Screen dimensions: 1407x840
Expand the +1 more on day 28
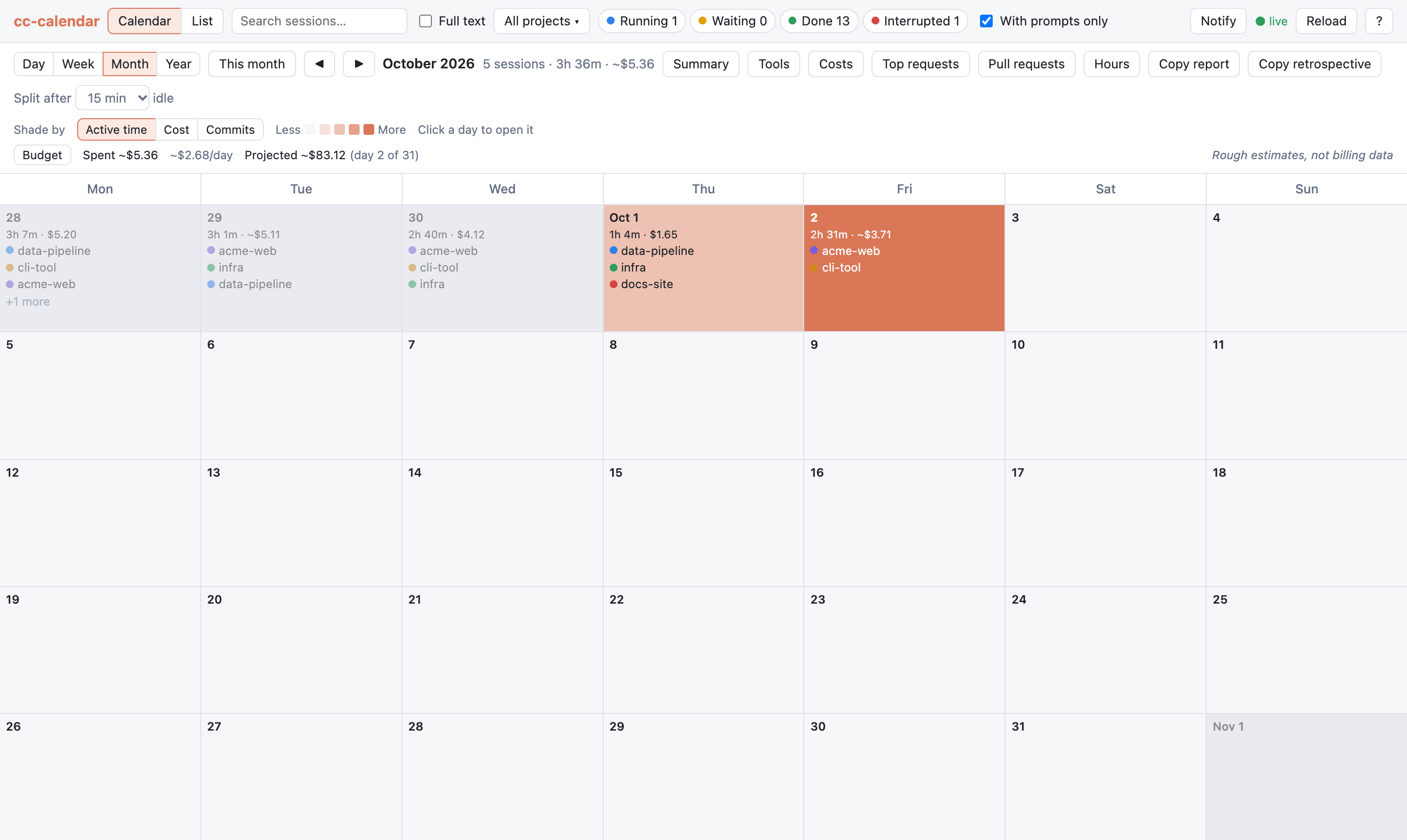28,302
